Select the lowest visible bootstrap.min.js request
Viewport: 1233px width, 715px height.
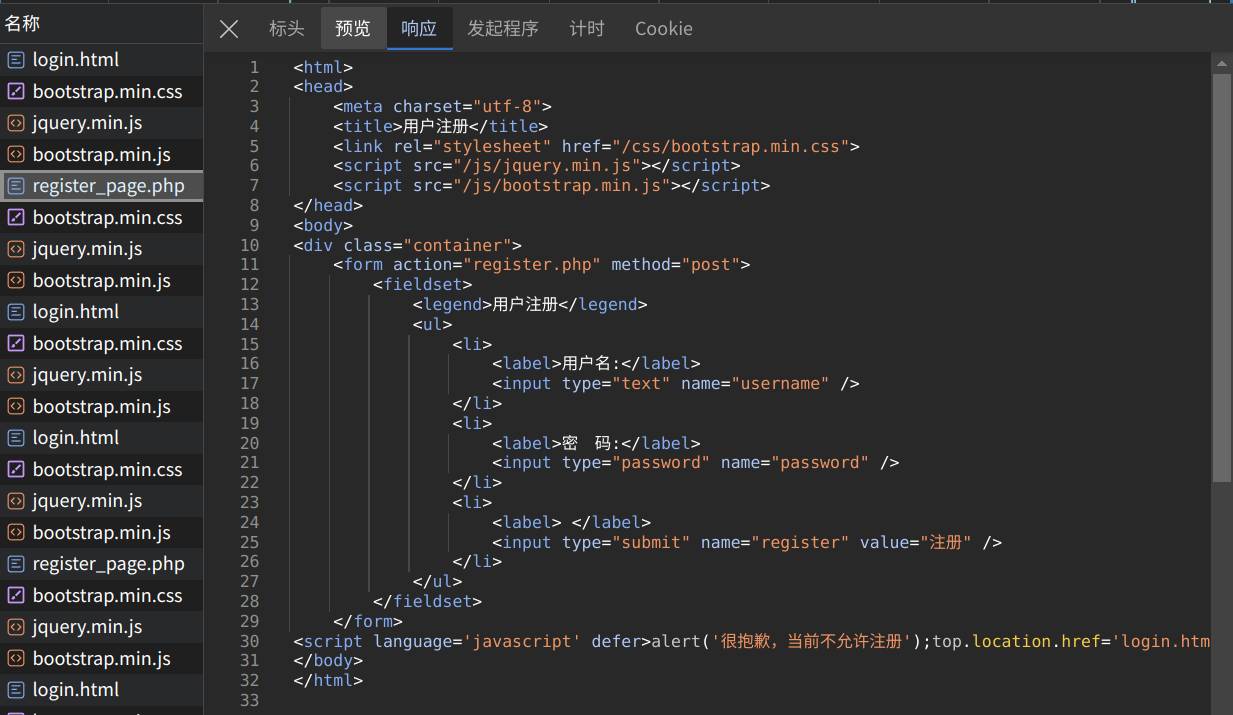pyautogui.click(x=101, y=659)
